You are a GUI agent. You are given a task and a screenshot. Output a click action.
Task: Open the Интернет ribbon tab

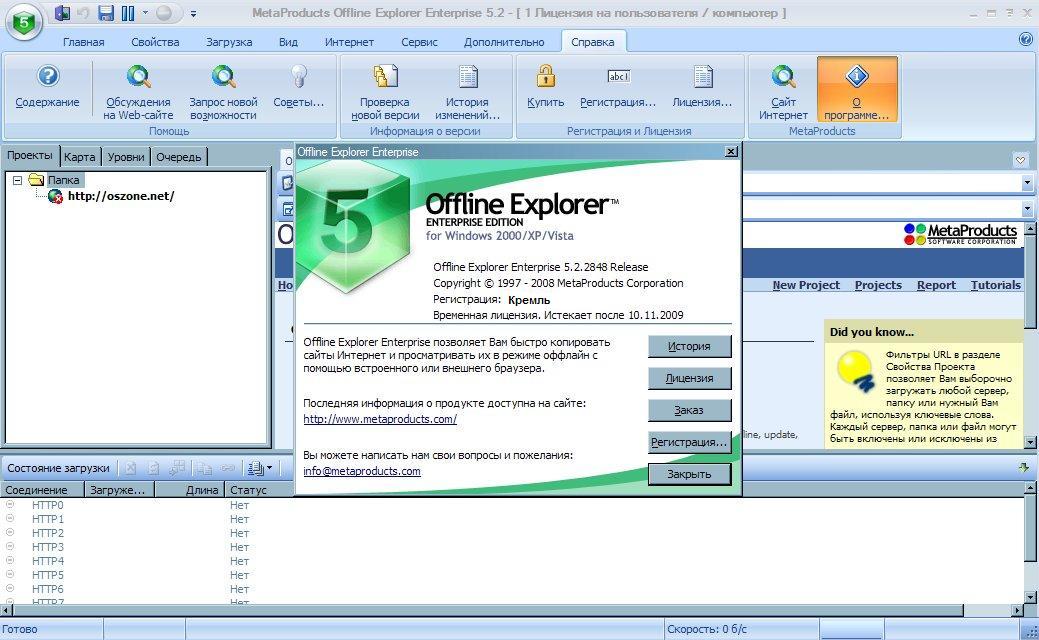point(349,42)
